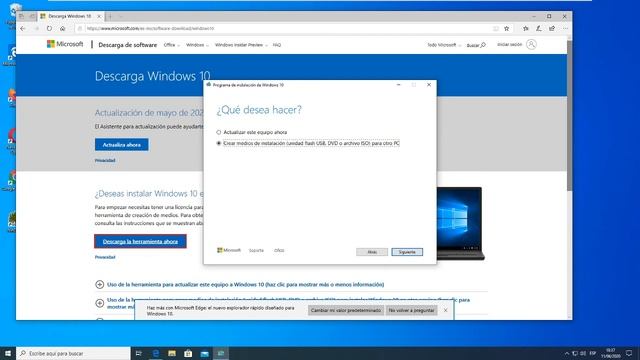Select 'Actualizar este equipo ahora' radio option
The image size is (640, 360).
click(219, 132)
